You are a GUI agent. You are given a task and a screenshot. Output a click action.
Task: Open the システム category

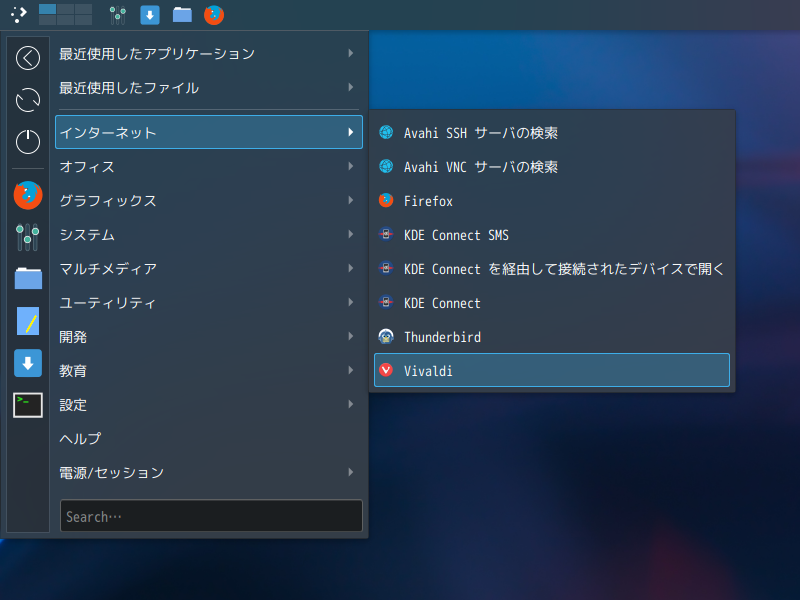(209, 235)
